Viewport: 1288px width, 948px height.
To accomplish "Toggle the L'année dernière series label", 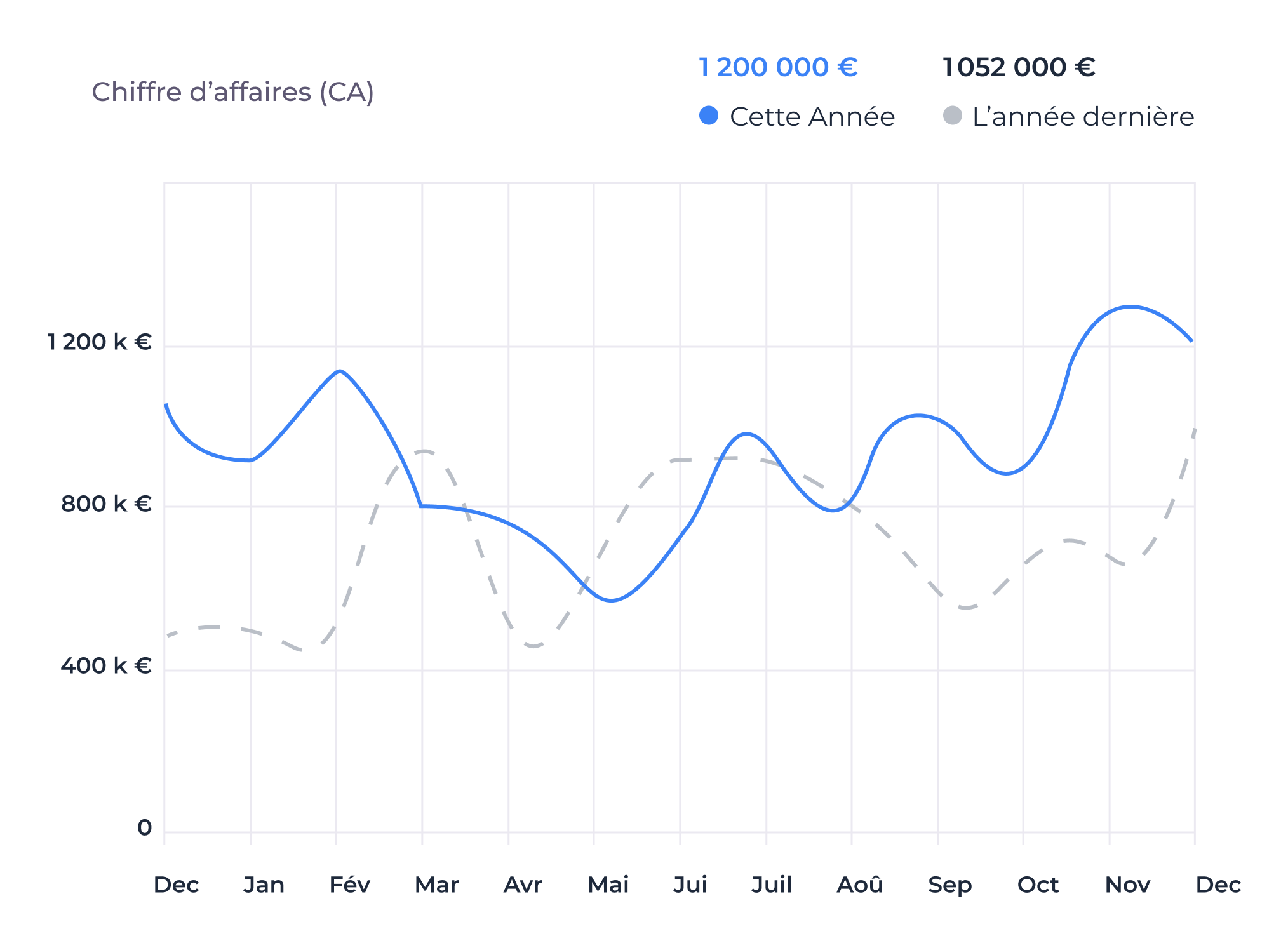I will tap(1083, 117).
